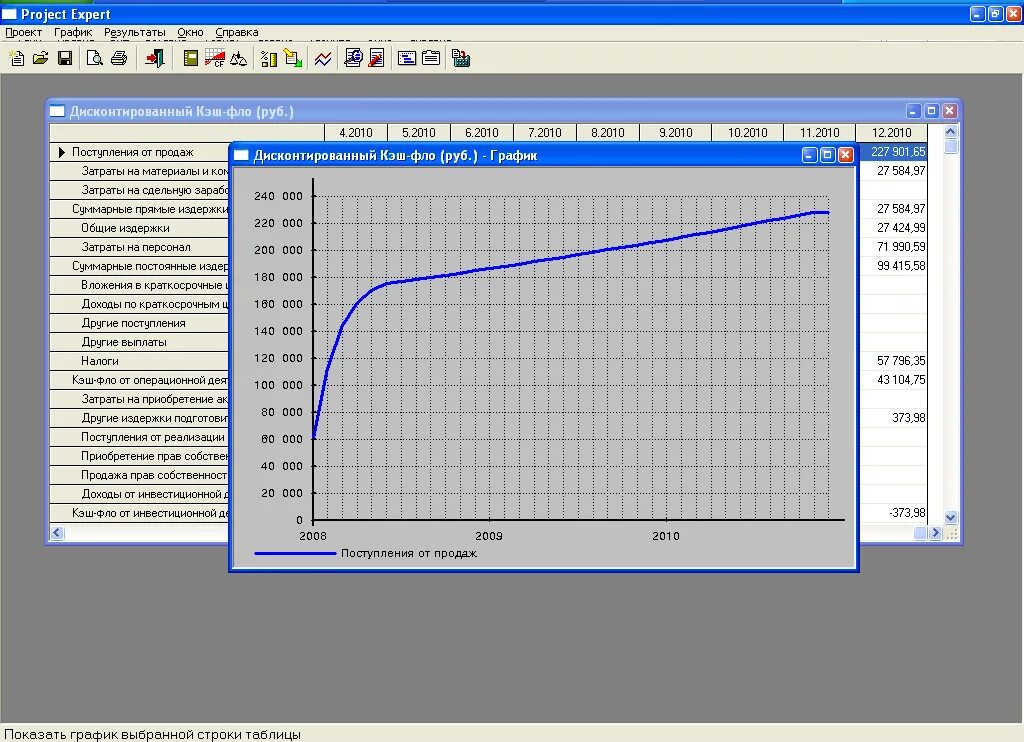Open the Окно menu
Image resolution: width=1024 pixels, height=742 pixels.
pyautogui.click(x=190, y=32)
